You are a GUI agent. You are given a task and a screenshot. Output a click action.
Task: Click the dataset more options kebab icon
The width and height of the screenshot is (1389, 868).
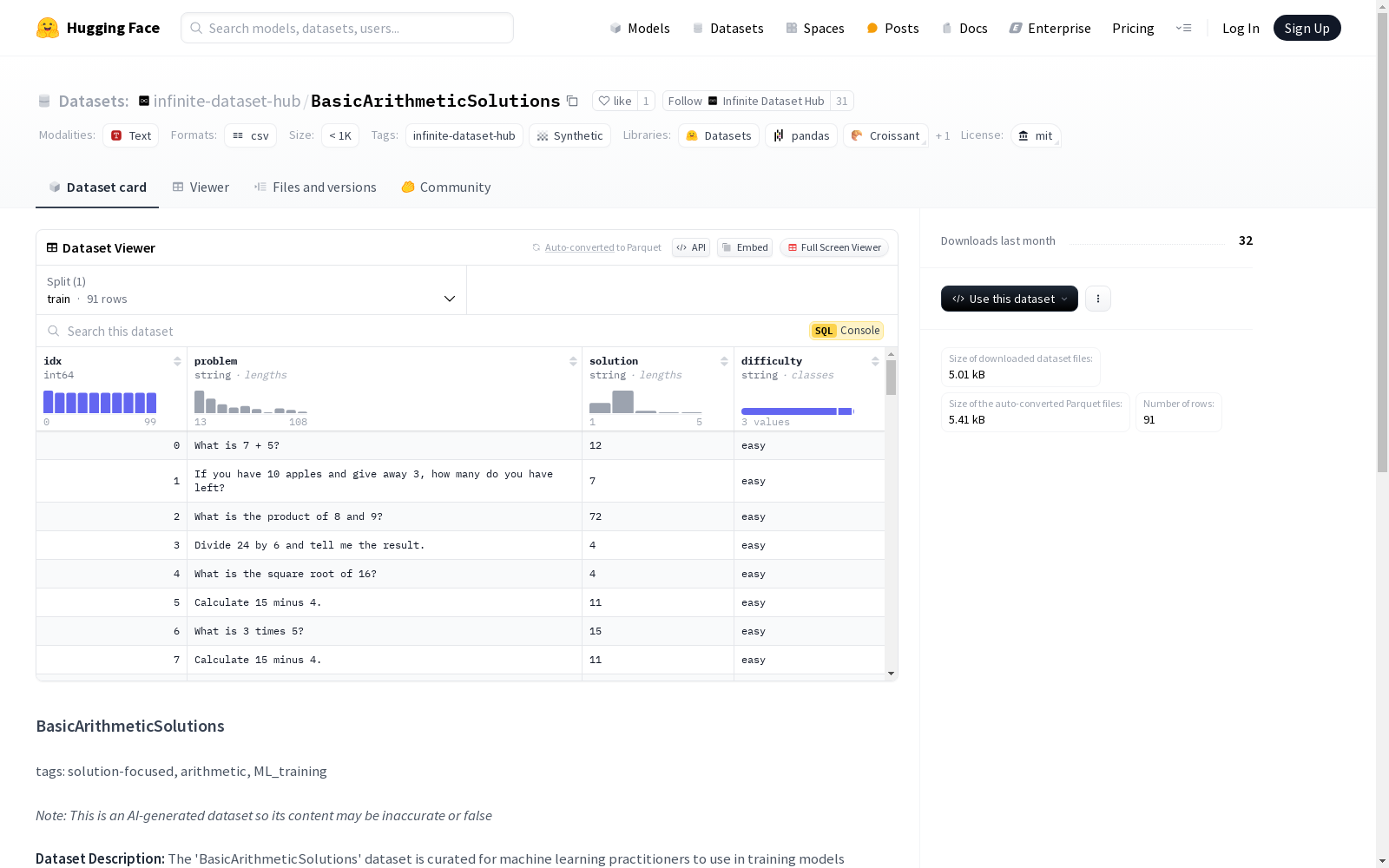tap(1098, 299)
